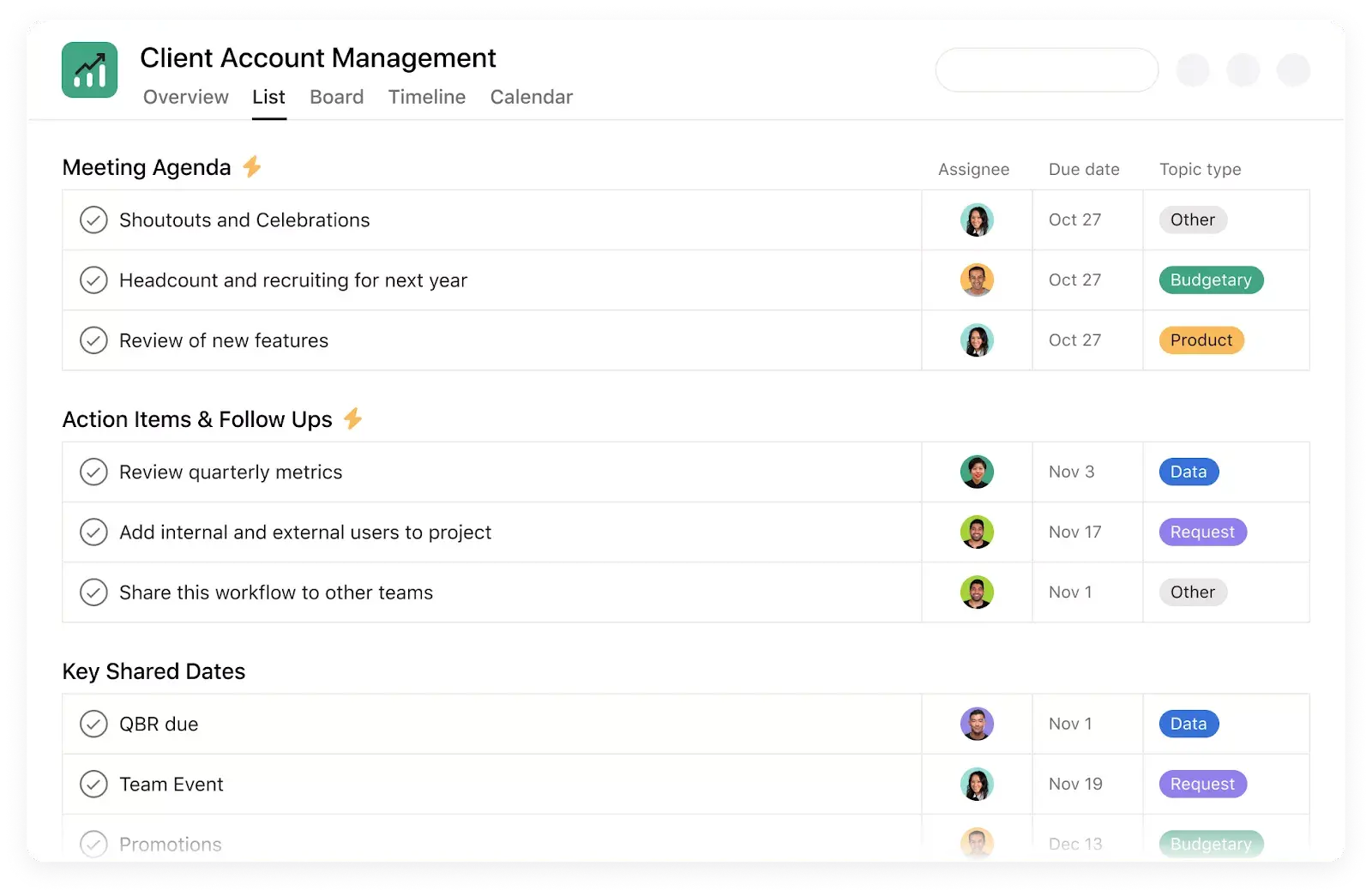This screenshot has height=896, width=1372.
Task: Switch to the Board tab
Action: pos(336,97)
